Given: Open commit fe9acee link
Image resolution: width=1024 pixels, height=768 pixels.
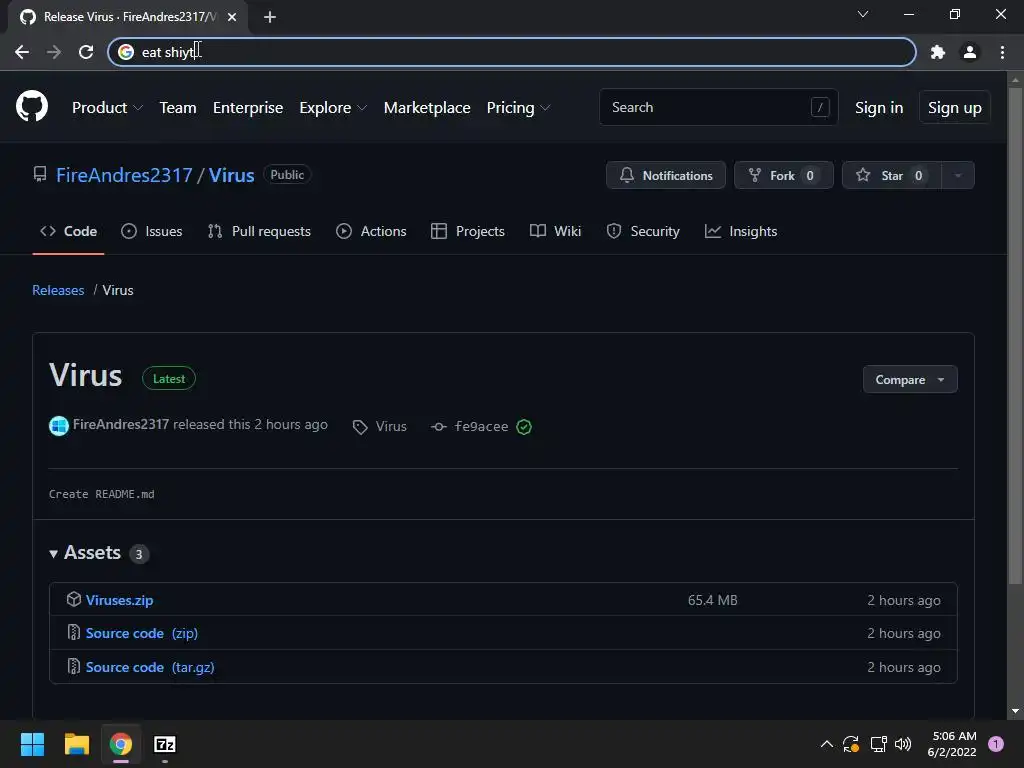Looking at the screenshot, I should pyautogui.click(x=481, y=426).
